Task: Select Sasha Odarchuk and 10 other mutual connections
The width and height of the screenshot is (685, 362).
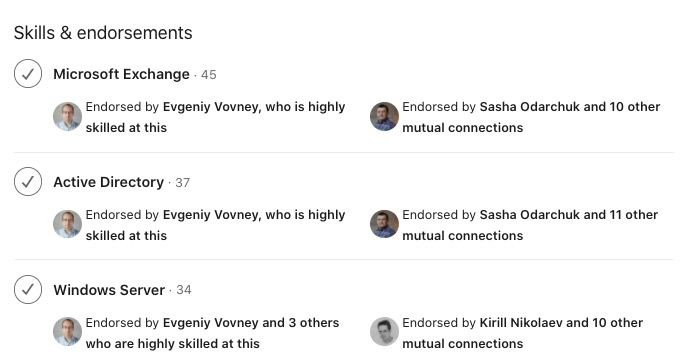Action: pos(531,117)
